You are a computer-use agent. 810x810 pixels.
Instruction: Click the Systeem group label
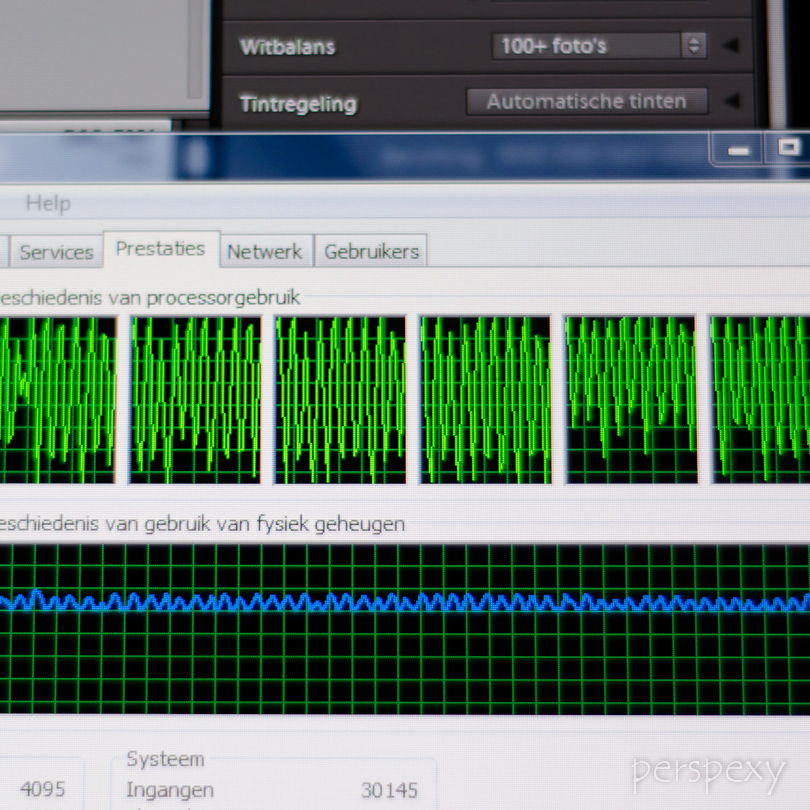[165, 759]
